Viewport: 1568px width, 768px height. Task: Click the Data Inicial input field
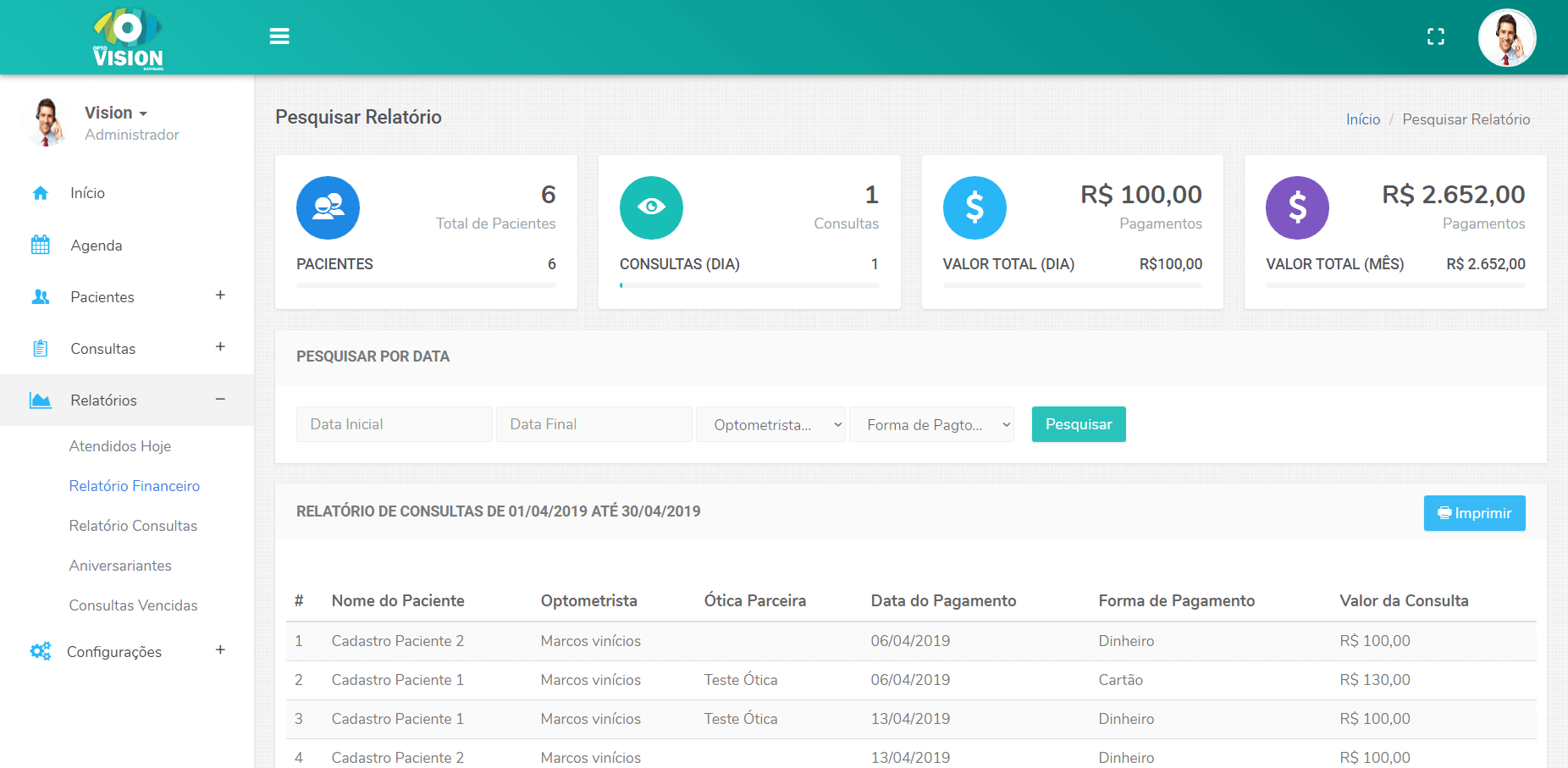(x=394, y=424)
